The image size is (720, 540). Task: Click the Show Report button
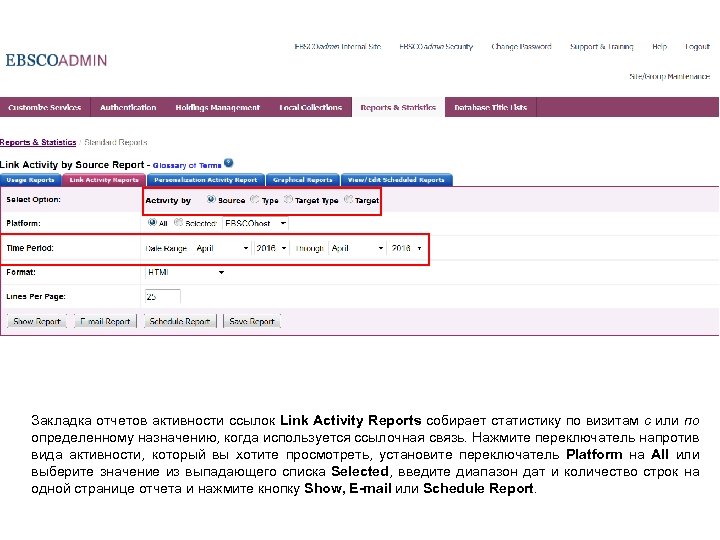(x=37, y=321)
